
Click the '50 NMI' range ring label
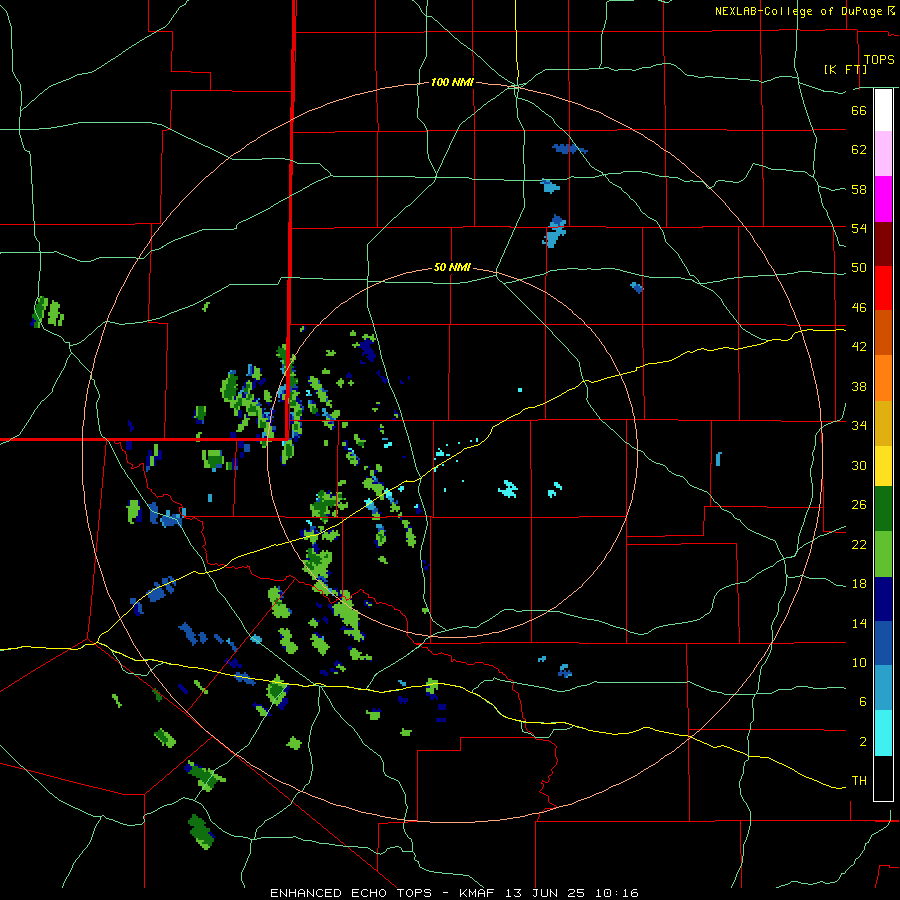click(x=452, y=267)
